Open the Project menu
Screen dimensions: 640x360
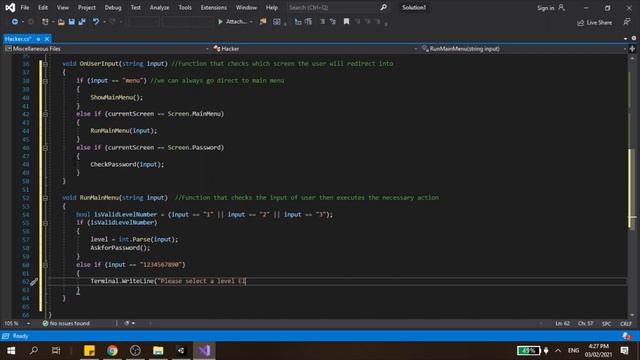tap(87, 7)
